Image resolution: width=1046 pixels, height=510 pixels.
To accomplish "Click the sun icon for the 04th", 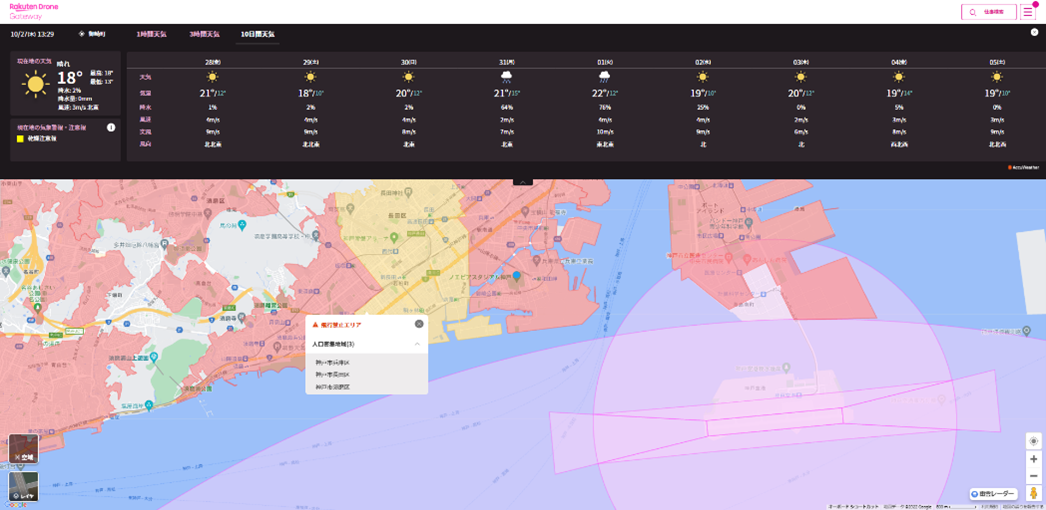I will pos(899,77).
